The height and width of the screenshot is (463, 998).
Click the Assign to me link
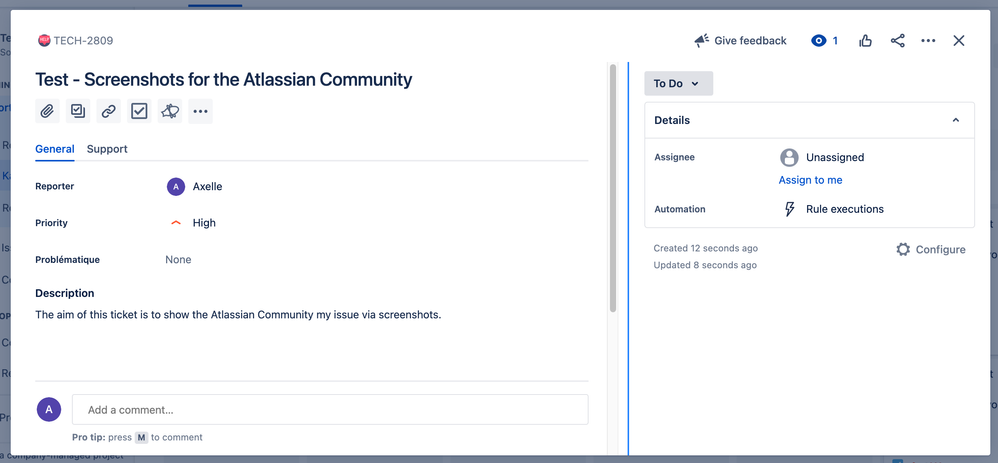[x=810, y=180]
